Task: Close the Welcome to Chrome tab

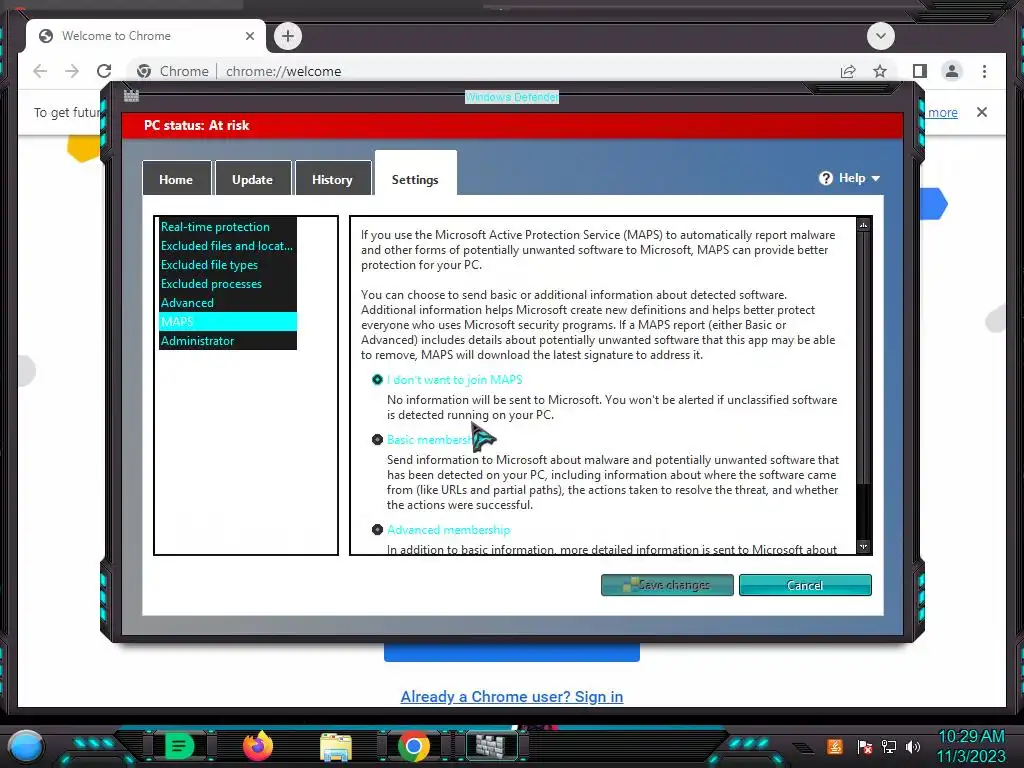Action: coord(249,36)
